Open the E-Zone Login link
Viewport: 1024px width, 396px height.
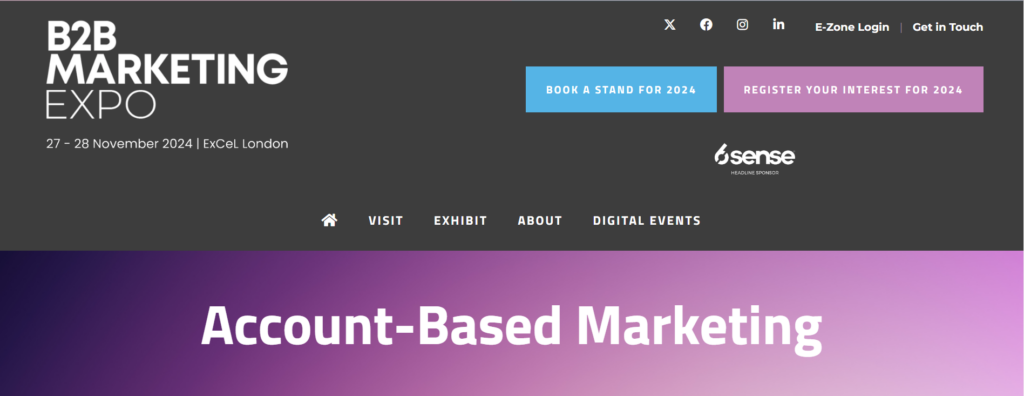(x=852, y=27)
